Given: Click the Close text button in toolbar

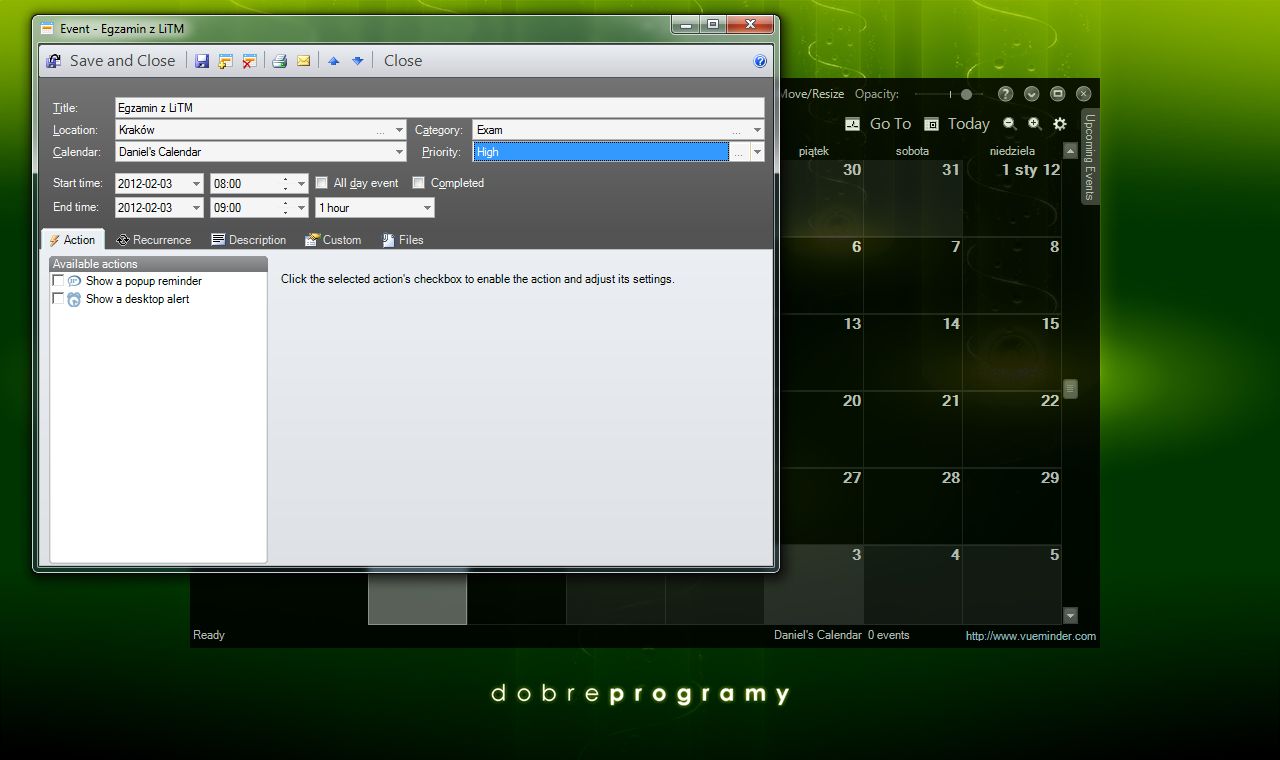Looking at the screenshot, I should pyautogui.click(x=403, y=61).
